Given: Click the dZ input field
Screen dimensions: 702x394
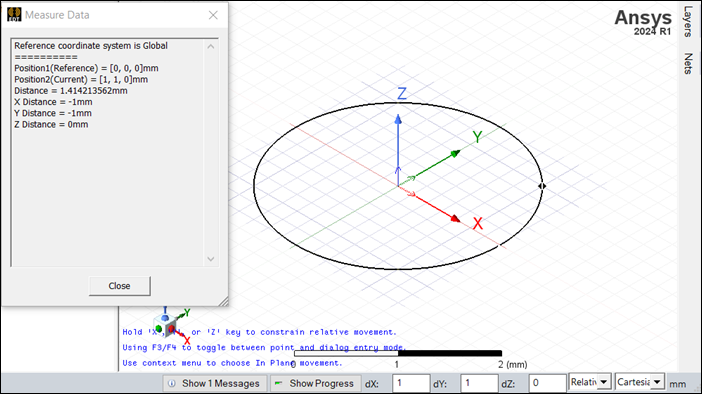Looking at the screenshot, I should pos(548,383).
